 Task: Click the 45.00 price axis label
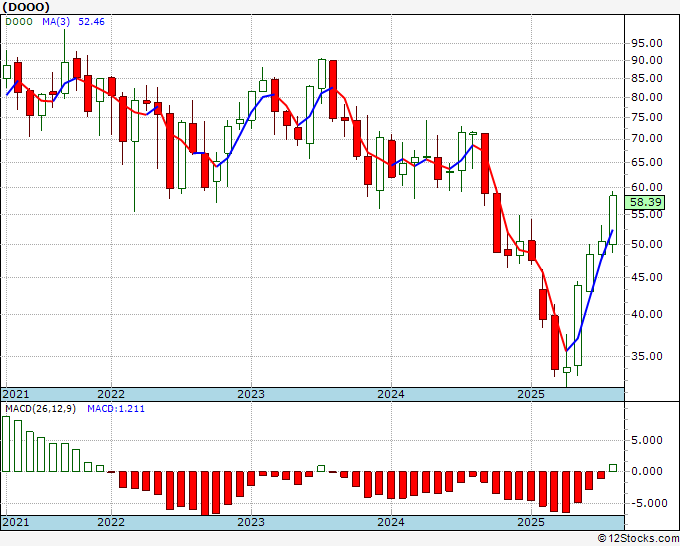click(647, 277)
